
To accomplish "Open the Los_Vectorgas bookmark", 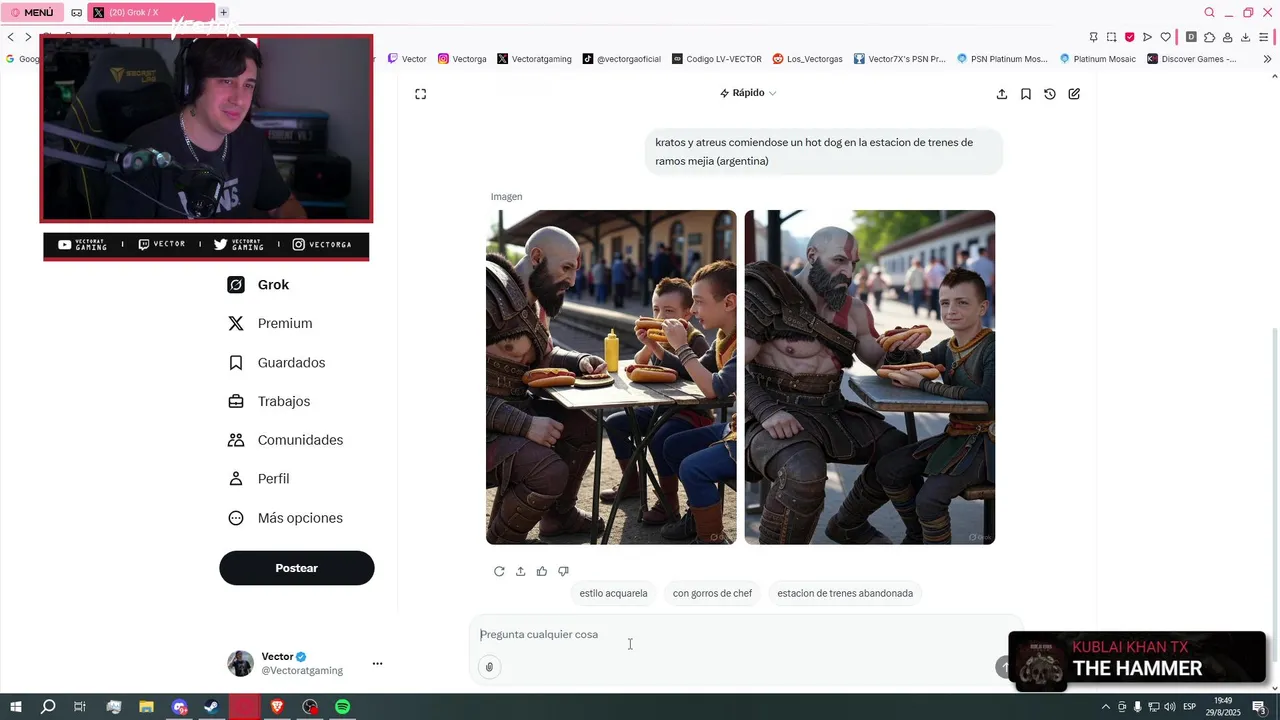I will (x=807, y=59).
